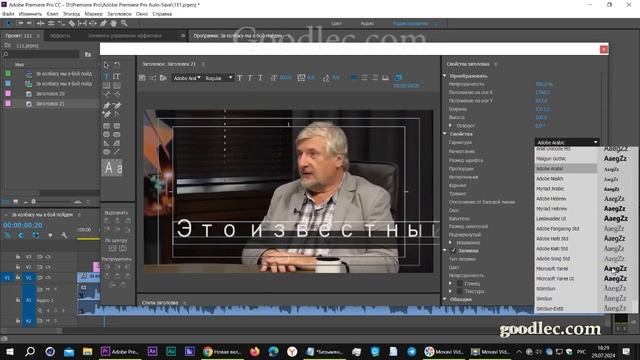Viewport: 640px width, 360px height.
Task: Toggle Bold text style button
Action: click(240, 78)
